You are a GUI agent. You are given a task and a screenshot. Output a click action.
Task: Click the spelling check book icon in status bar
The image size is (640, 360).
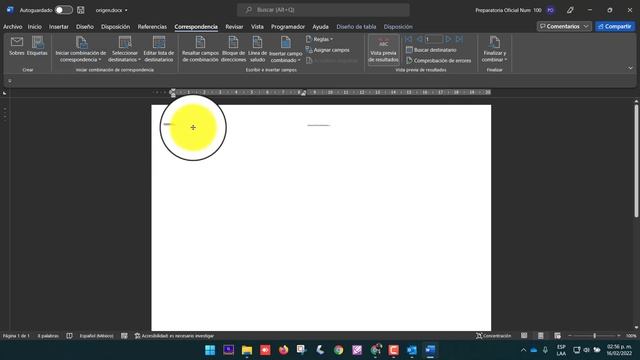69,336
